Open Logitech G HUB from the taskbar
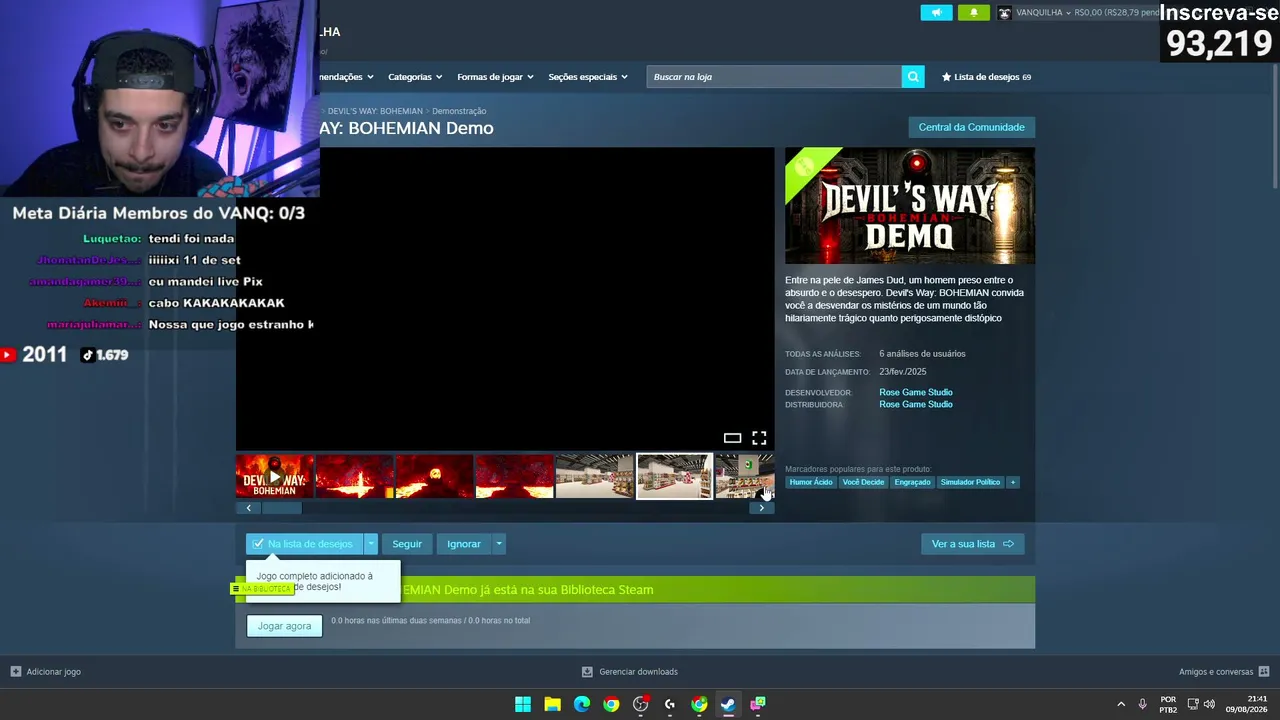This screenshot has width=1280, height=720. 670,704
